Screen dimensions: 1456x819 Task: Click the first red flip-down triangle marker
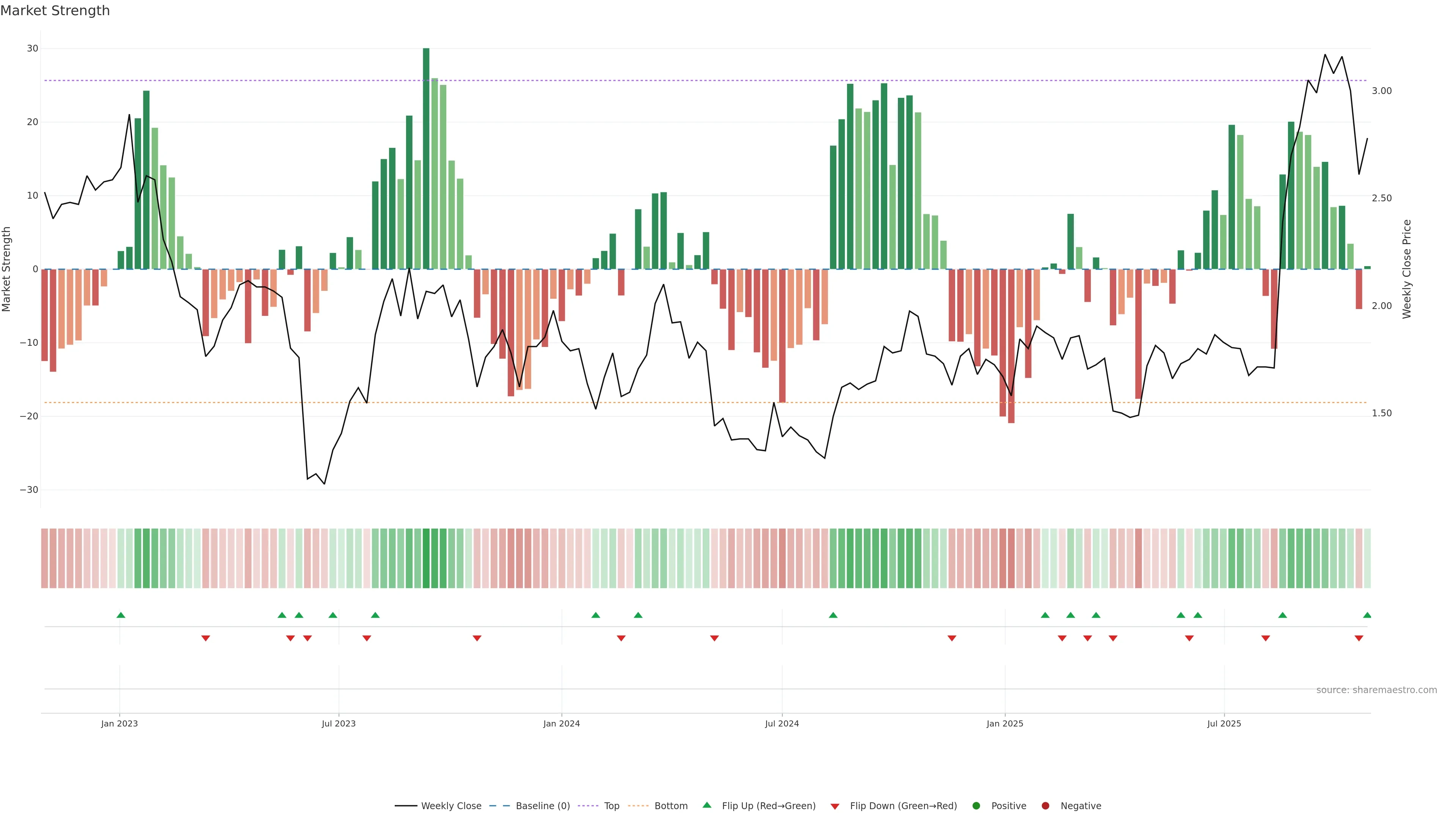(206, 638)
